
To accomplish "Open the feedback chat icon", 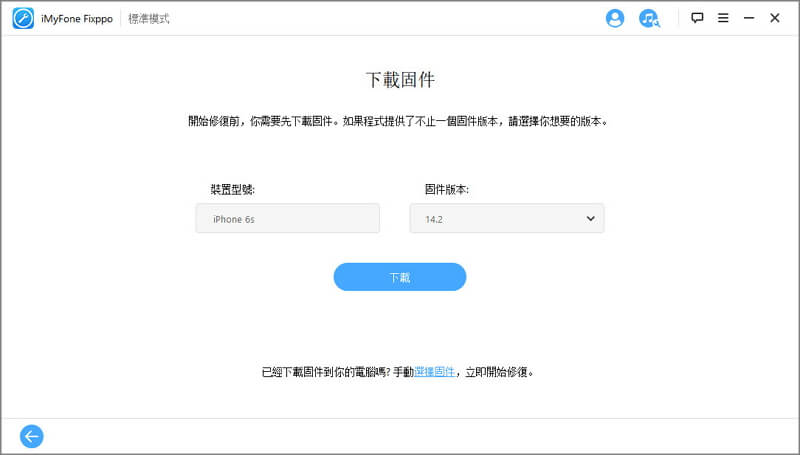I will (x=697, y=18).
